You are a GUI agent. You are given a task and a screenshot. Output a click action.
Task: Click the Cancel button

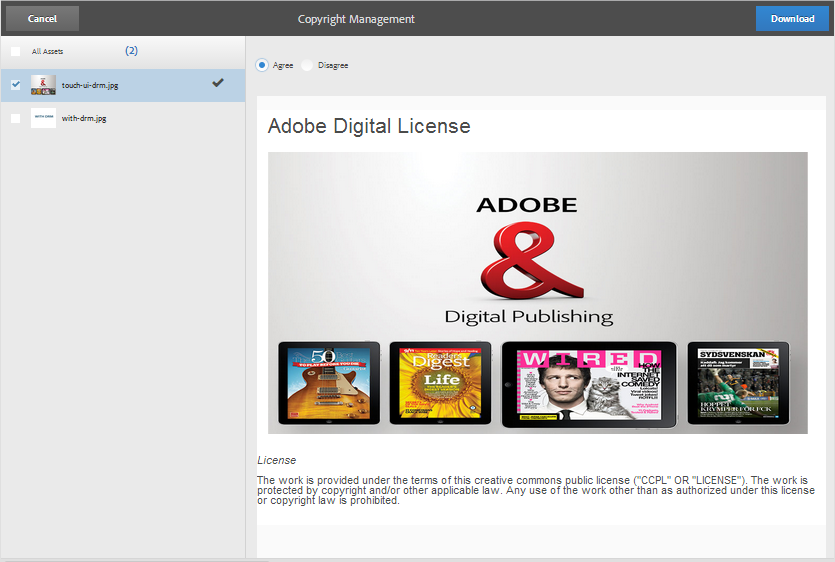[x=43, y=19]
